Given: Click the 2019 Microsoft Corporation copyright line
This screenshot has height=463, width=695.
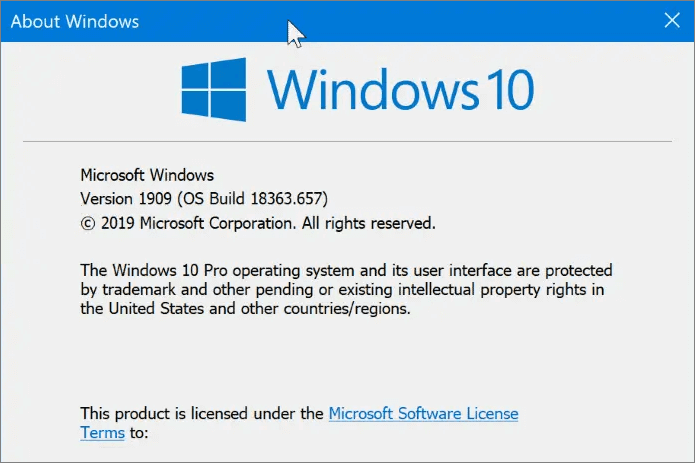Looking at the screenshot, I should click(258, 223).
